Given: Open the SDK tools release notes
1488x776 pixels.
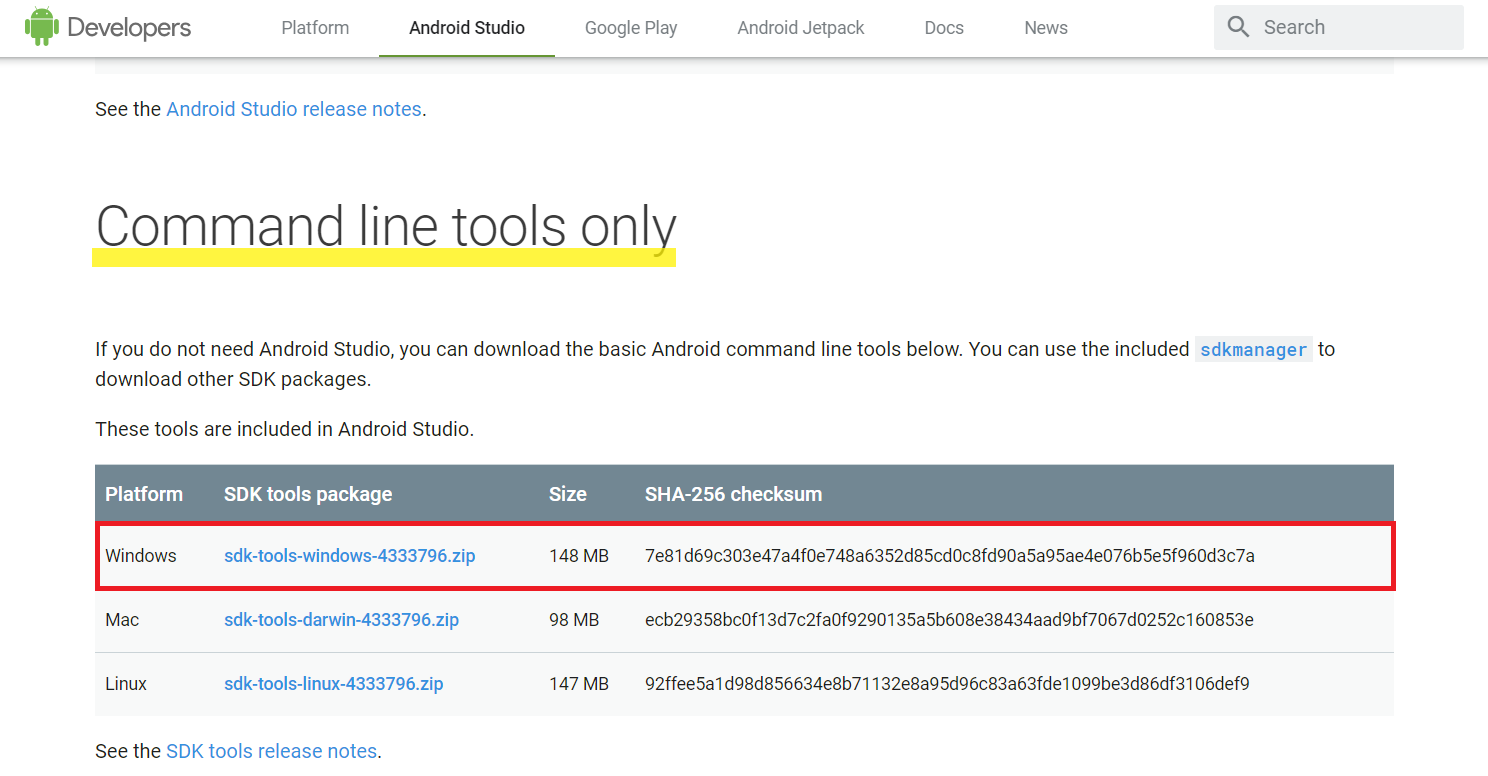Looking at the screenshot, I should pyautogui.click(x=271, y=750).
